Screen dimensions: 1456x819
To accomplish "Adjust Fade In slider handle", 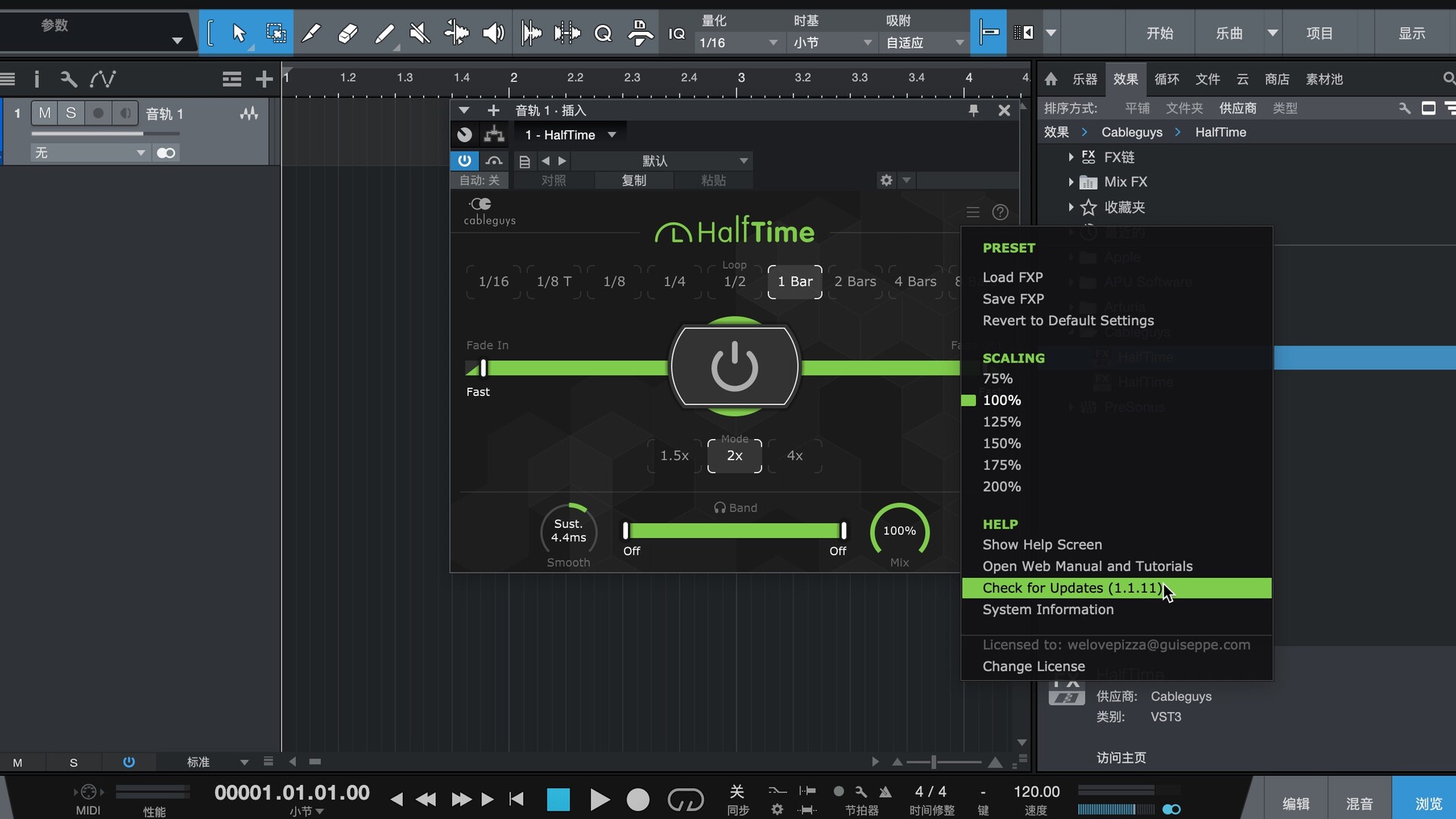I will (483, 369).
